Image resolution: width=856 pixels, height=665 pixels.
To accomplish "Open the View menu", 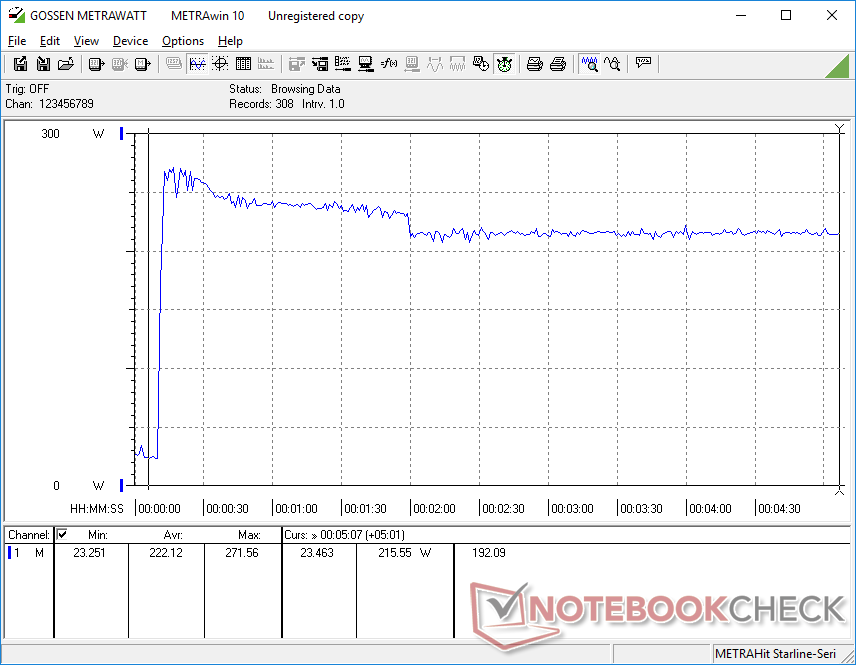I will click(x=86, y=41).
